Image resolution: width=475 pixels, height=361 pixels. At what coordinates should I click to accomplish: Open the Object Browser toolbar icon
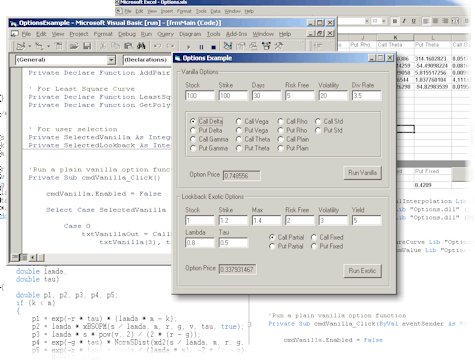[x=266, y=46]
